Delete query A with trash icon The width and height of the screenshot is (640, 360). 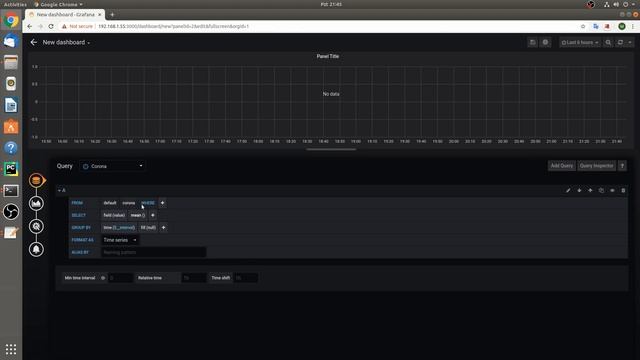623,190
